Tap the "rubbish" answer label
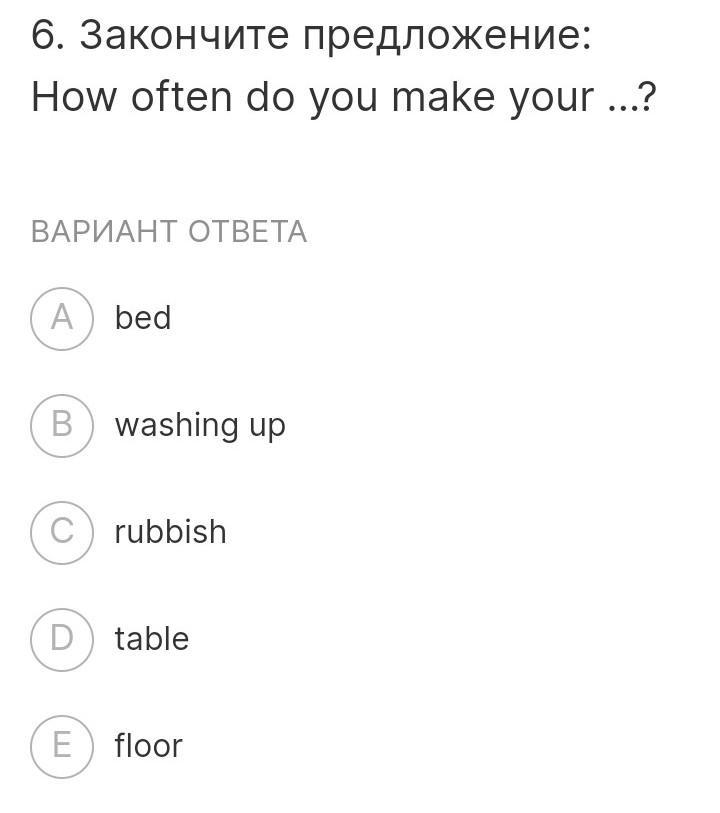The height and width of the screenshot is (813, 720). pyautogui.click(x=170, y=532)
